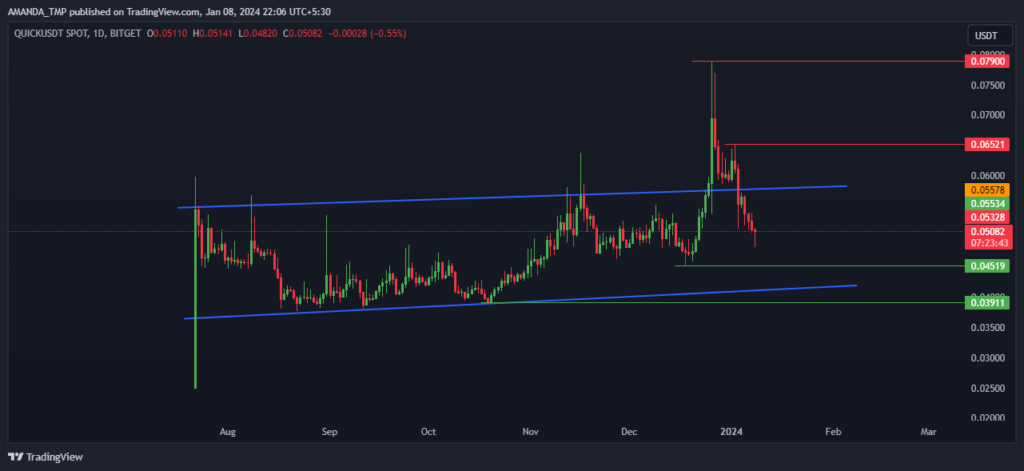Click the current price 0.05082 label
The width and height of the screenshot is (1024, 471).
pyautogui.click(x=987, y=231)
